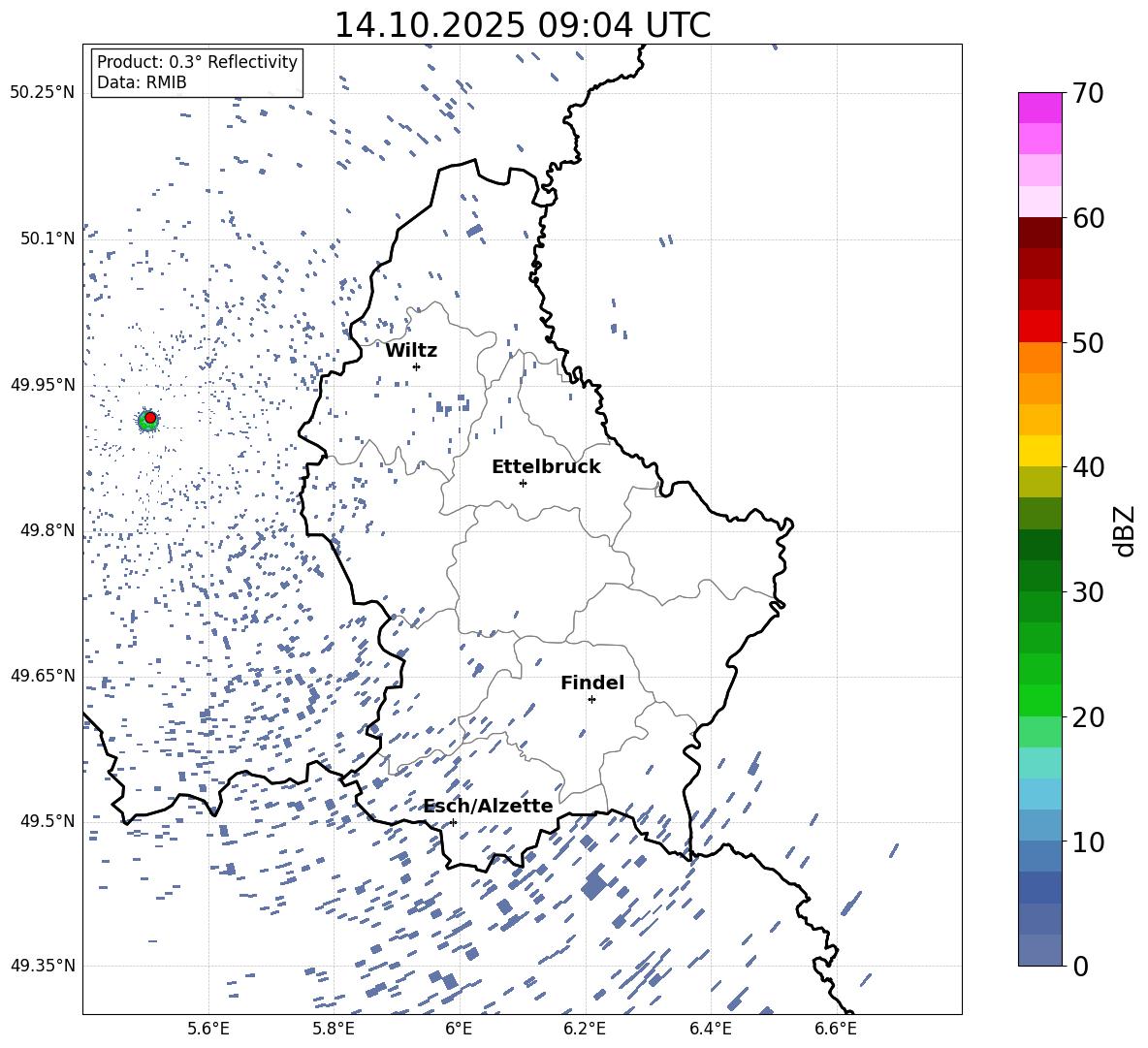The height and width of the screenshot is (1048, 1148).
Task: Click the 10 colorbar tick label
Action: tap(1088, 842)
